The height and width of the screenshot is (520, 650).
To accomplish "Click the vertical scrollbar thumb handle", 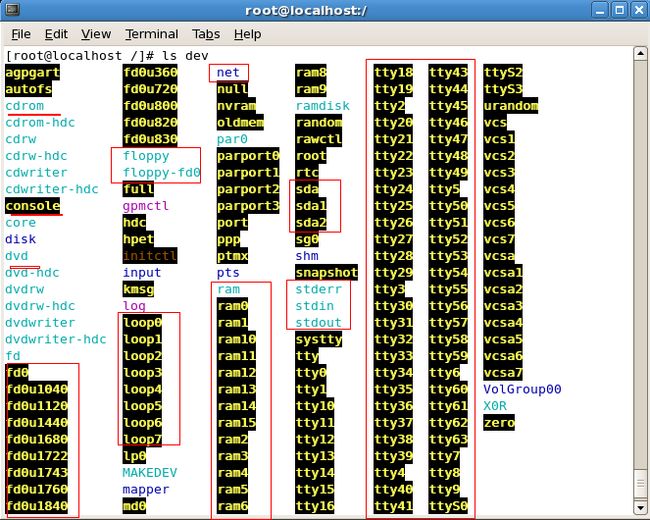I will pos(640,484).
